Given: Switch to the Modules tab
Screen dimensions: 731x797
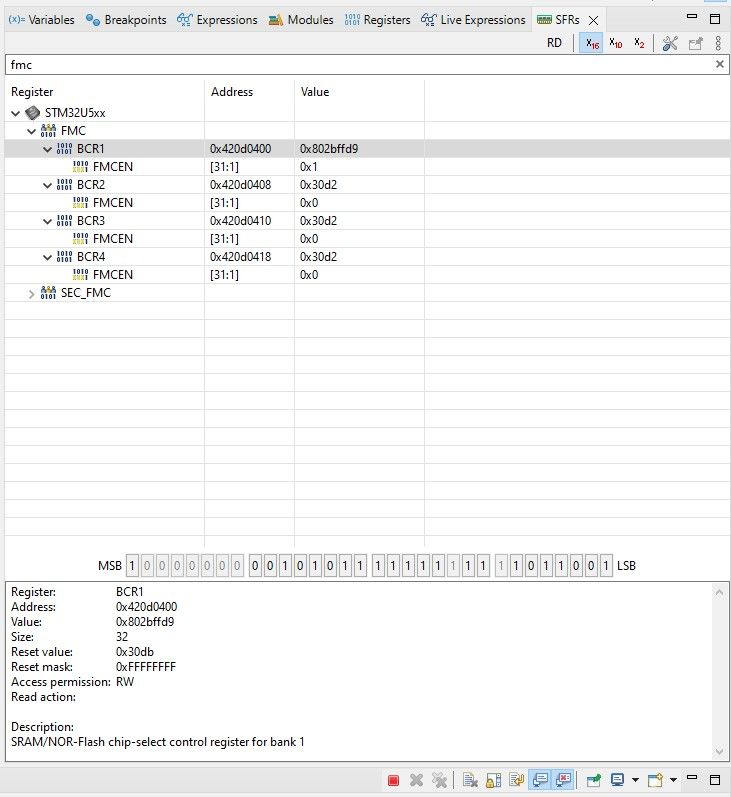Looking at the screenshot, I should (x=301, y=20).
